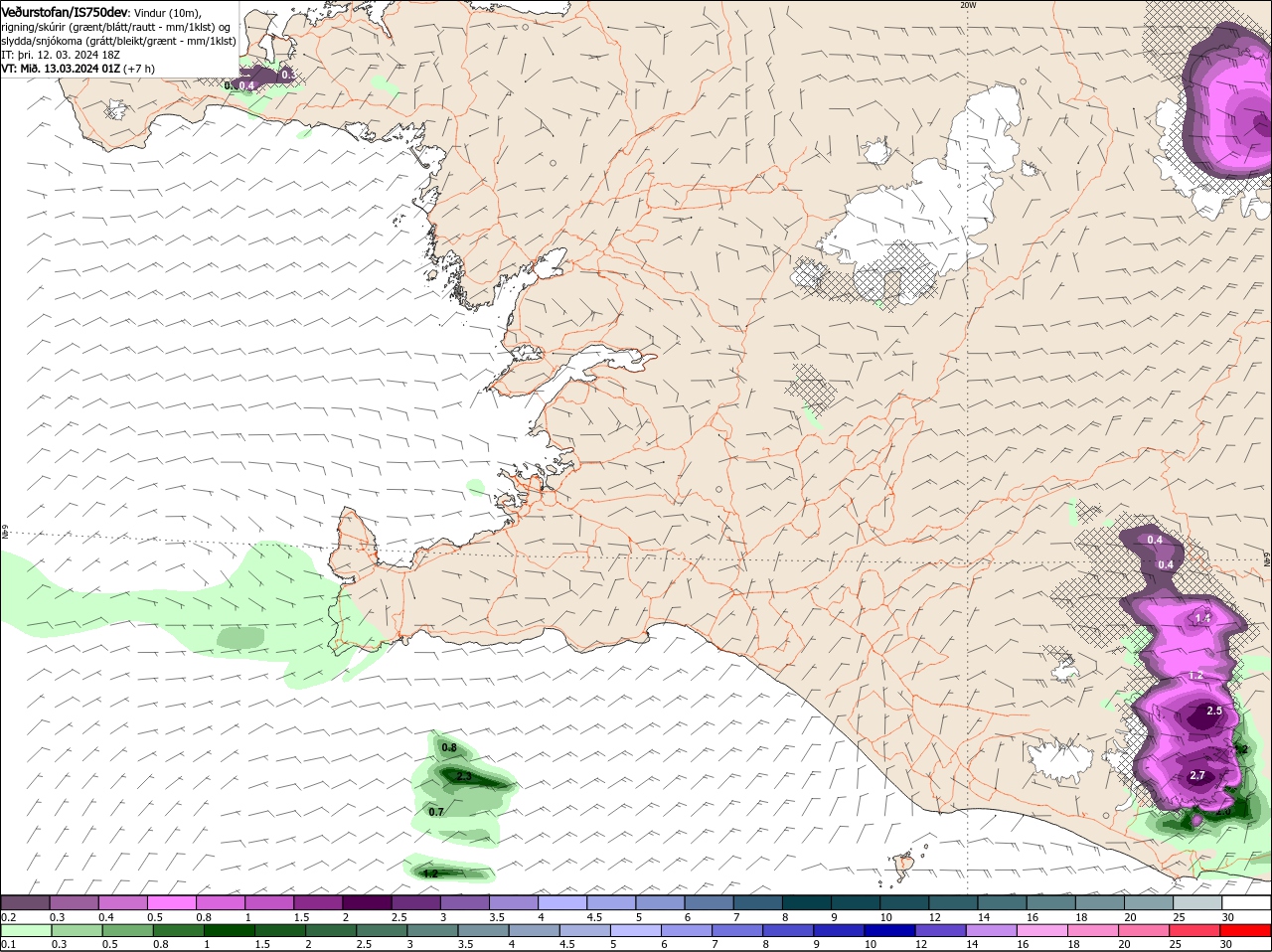Pick upper-row snow swatch between 1 and 1.5
Viewport: 1272px width, 952px height.
point(268,902)
